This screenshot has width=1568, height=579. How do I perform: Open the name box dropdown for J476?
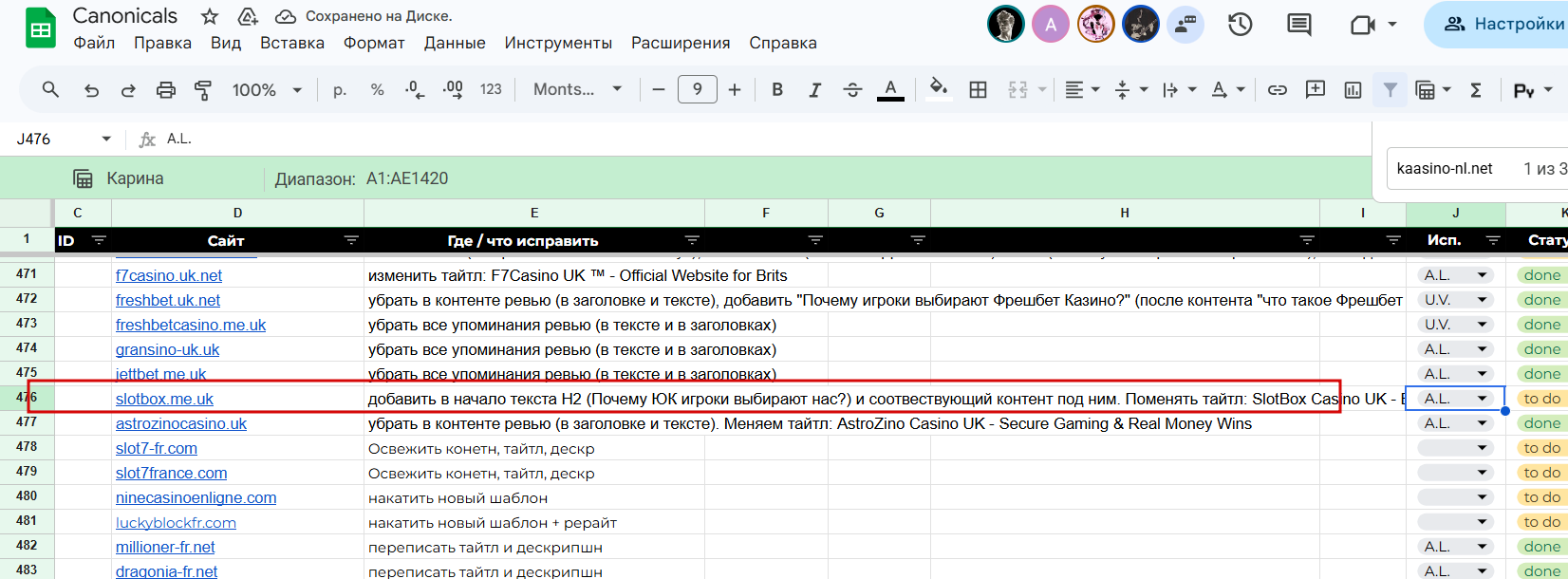[x=106, y=140]
